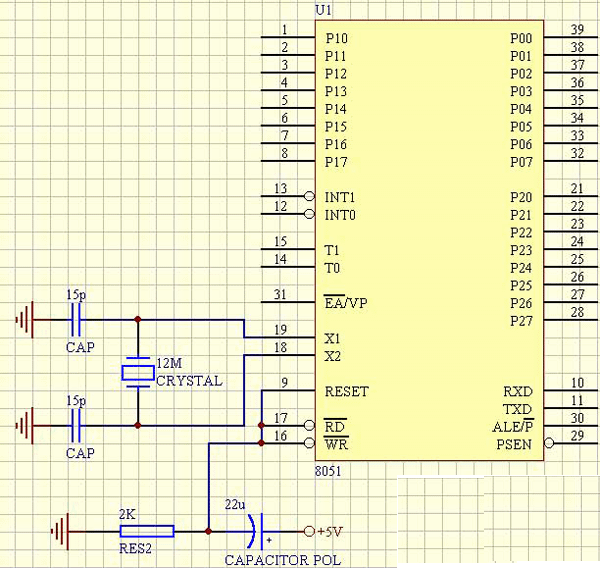
Task: Click the 2K resistor value text
Action: click(127, 514)
